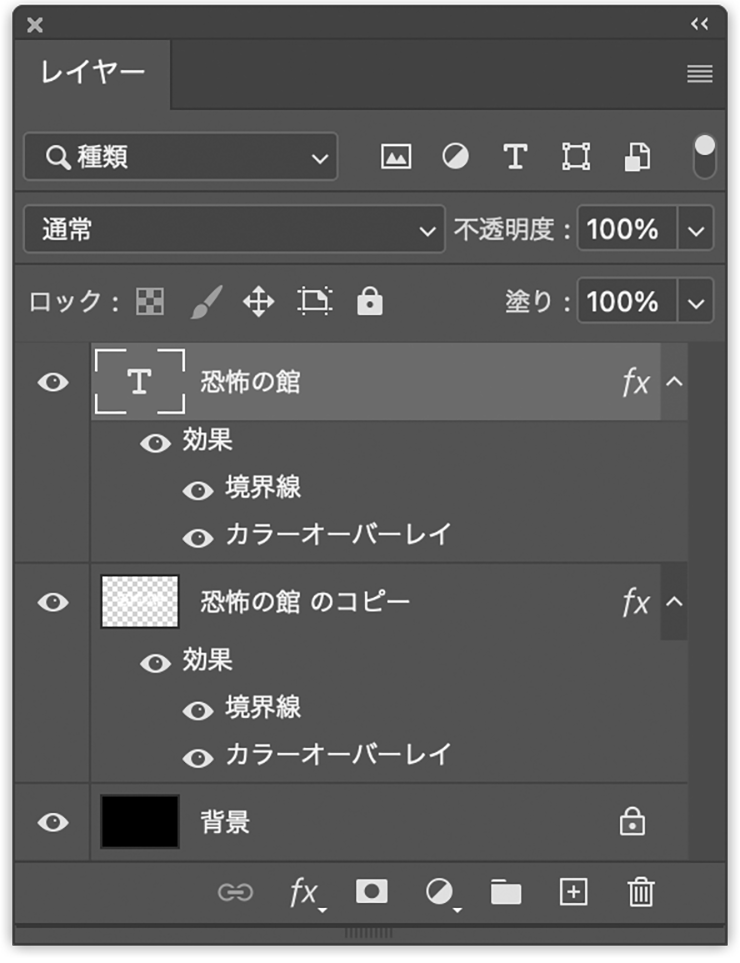740x963 pixels.
Task: Open the 通常 blend mode dropdown
Action: tap(232, 230)
